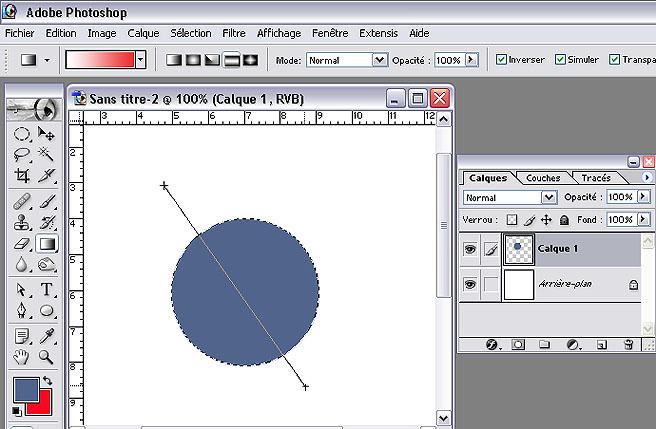The height and width of the screenshot is (429, 656).
Task: Swap foreground and background colors
Action: [x=47, y=380]
